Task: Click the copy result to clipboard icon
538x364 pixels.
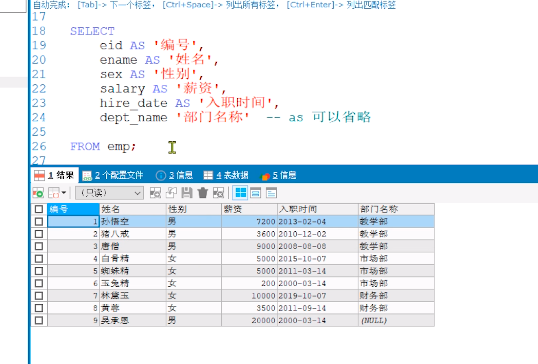Action: tap(54, 193)
